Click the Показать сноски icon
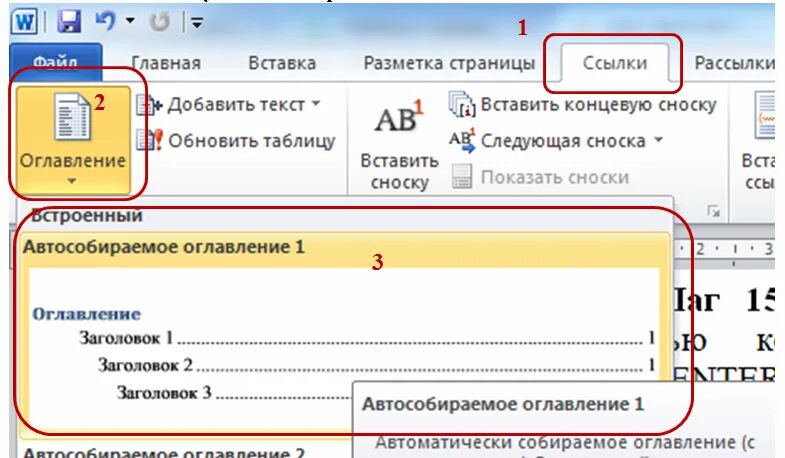Viewport: 785px width, 458px height. 462,177
